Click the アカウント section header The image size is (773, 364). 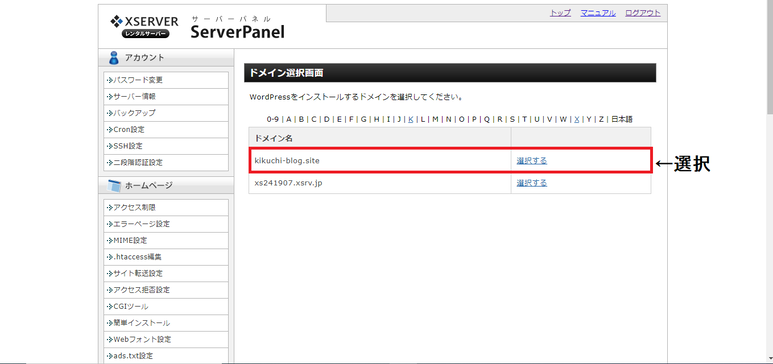[x=166, y=58]
